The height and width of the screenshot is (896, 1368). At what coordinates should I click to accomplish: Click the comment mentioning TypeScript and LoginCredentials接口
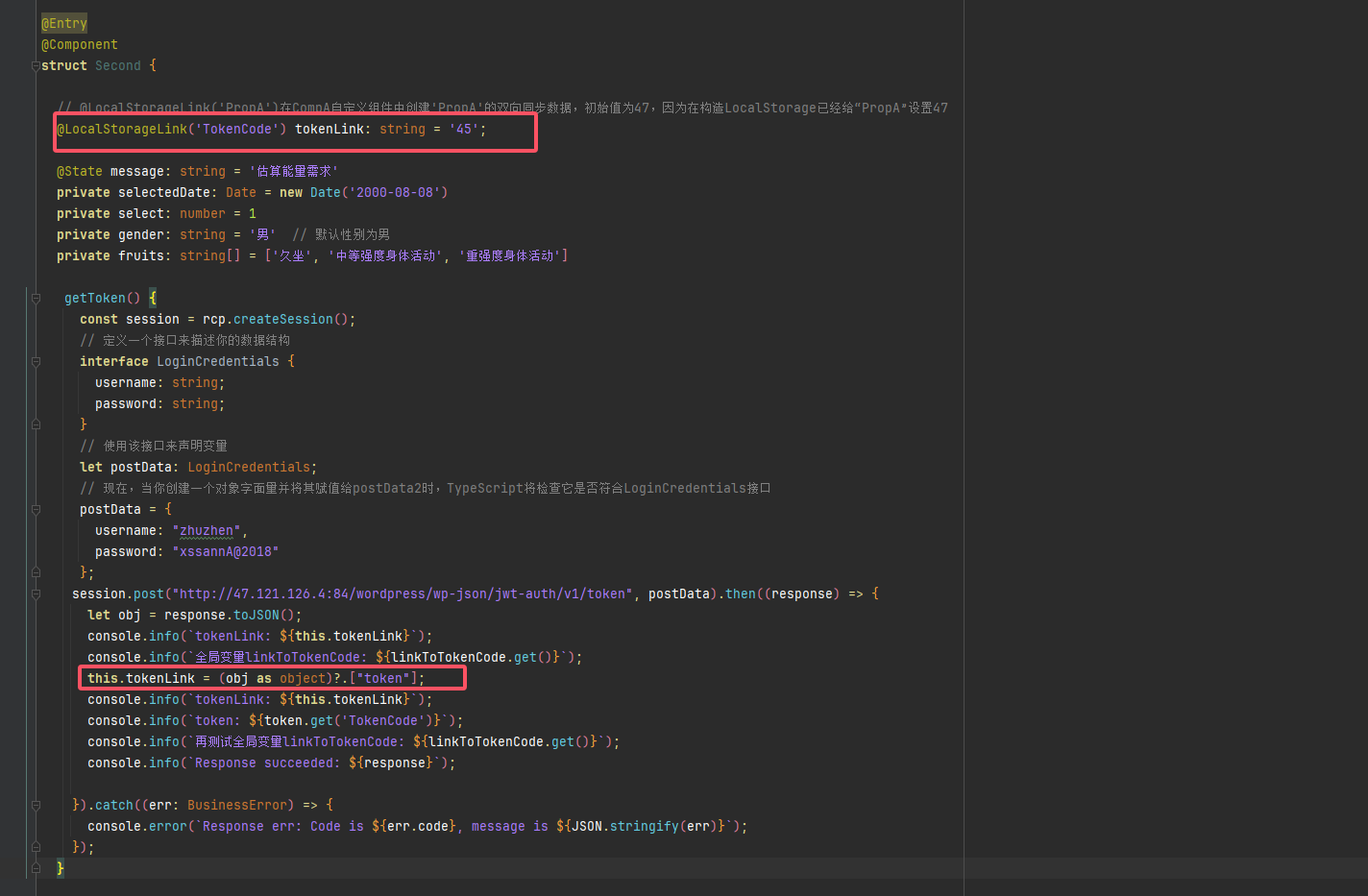426,488
